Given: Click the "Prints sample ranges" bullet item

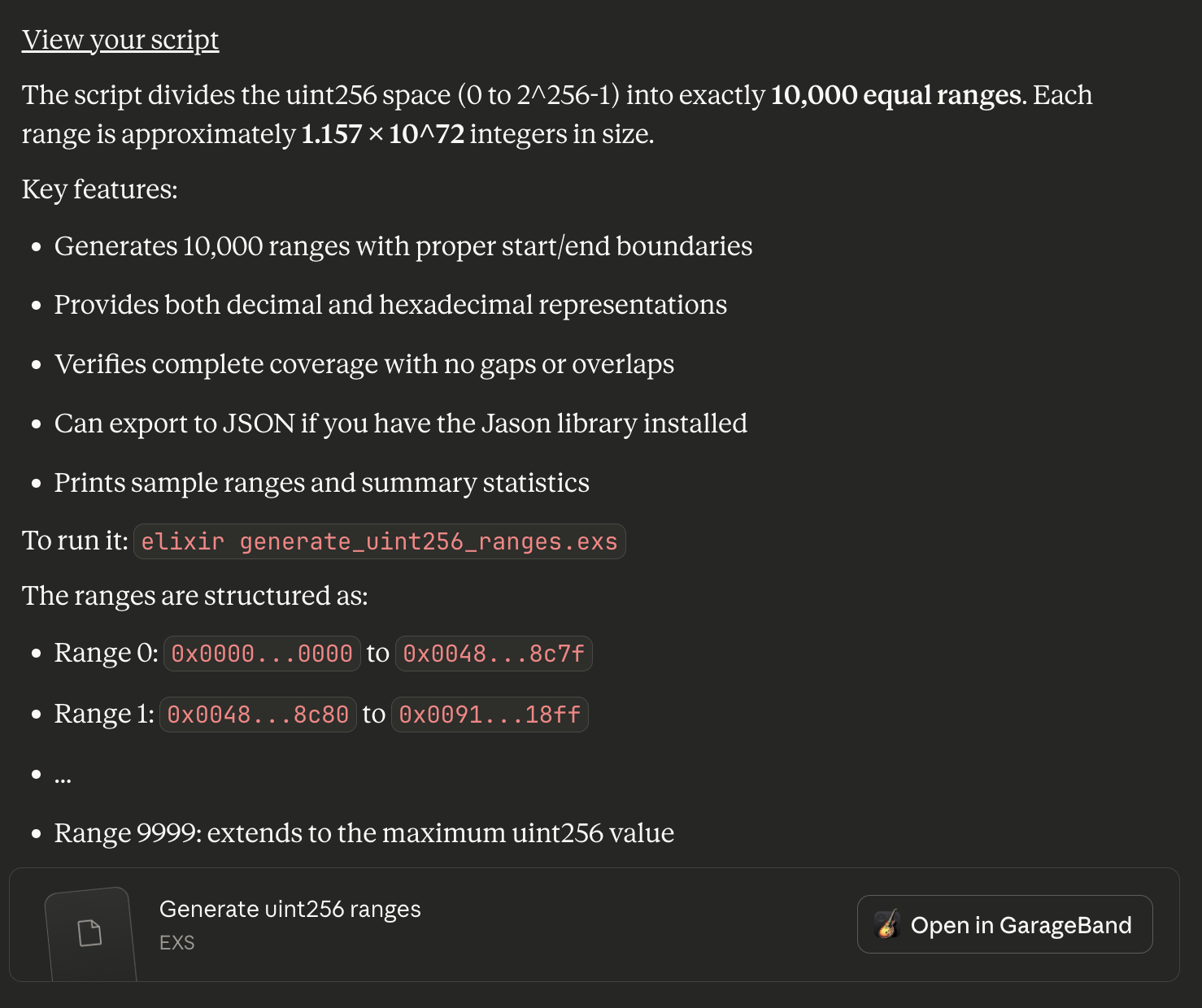Looking at the screenshot, I should (322, 483).
